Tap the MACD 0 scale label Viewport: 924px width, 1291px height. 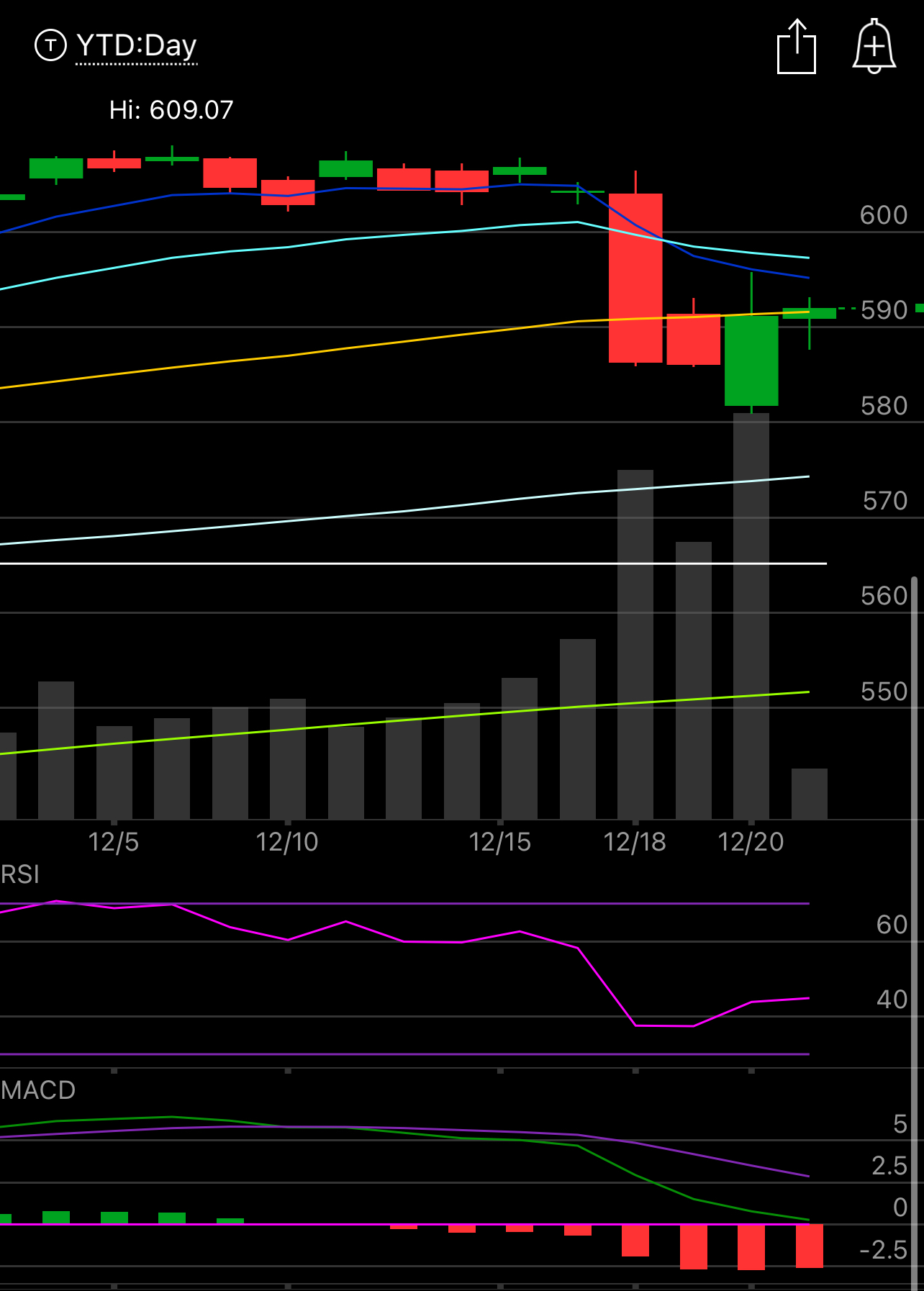point(900,1208)
